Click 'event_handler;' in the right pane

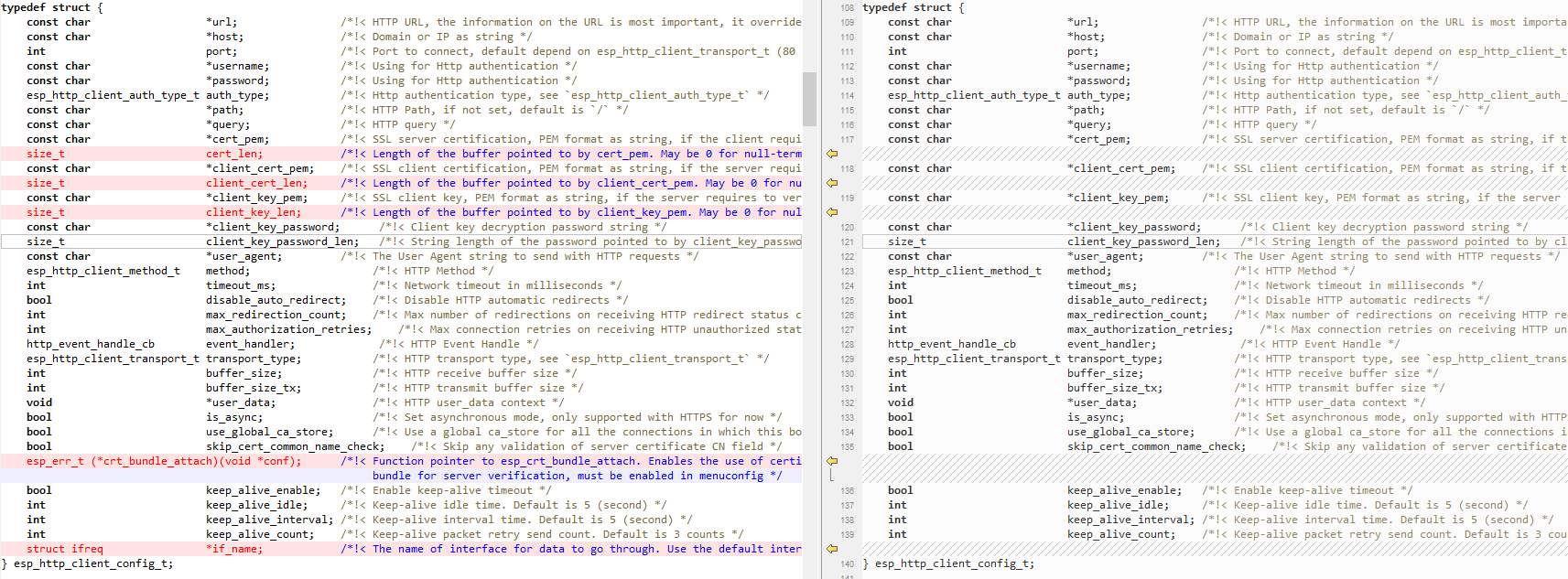(x=1112, y=344)
